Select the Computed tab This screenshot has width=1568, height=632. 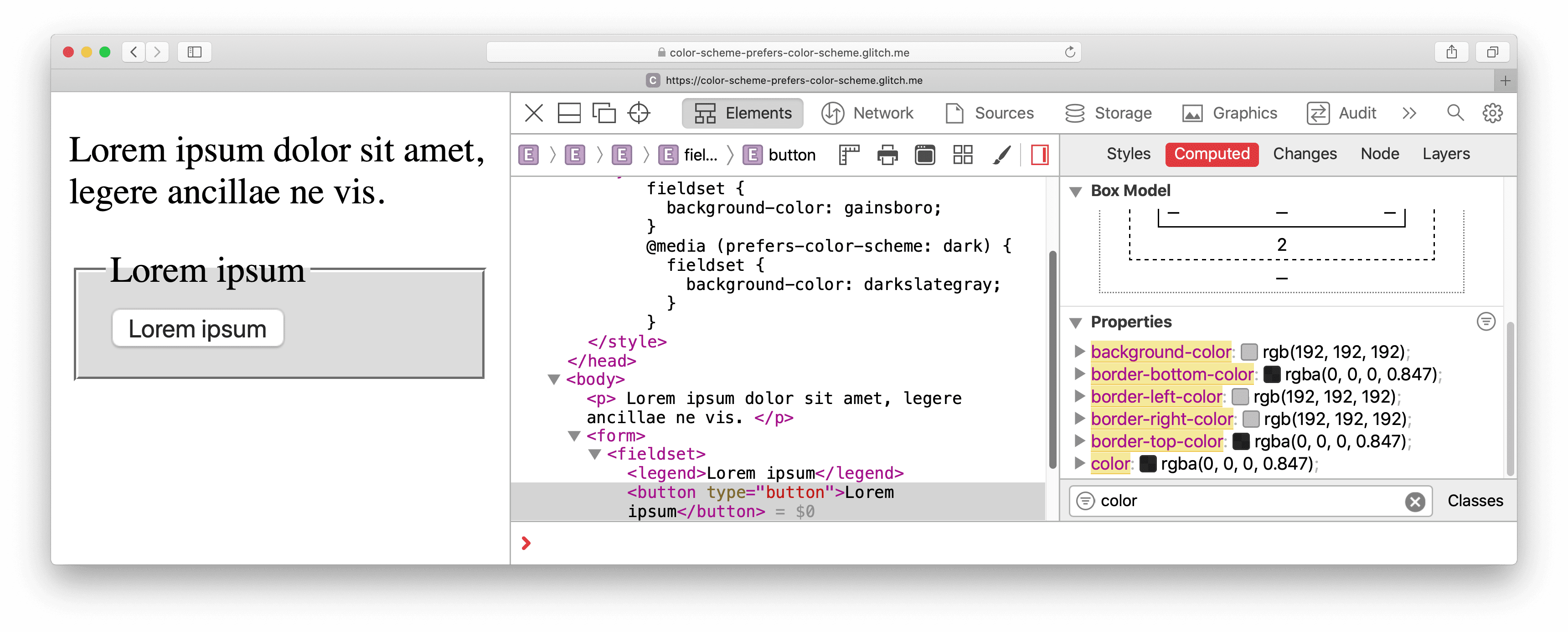[1212, 154]
